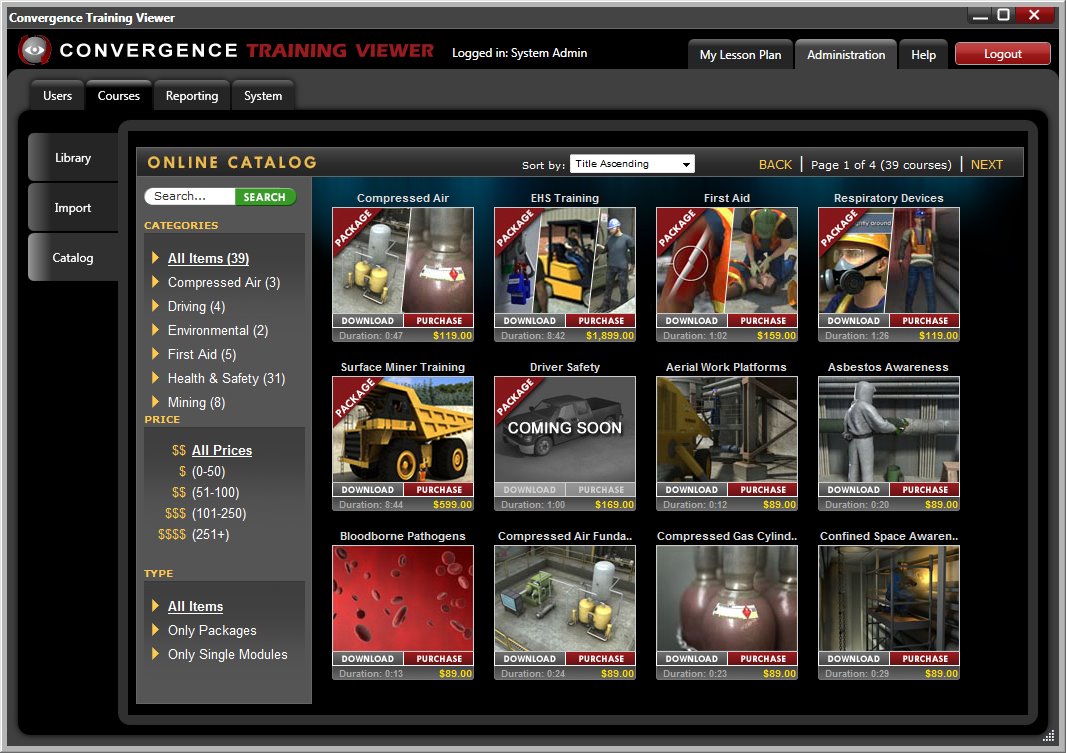Open the EHS Training package thumbnail

pyautogui.click(x=564, y=260)
